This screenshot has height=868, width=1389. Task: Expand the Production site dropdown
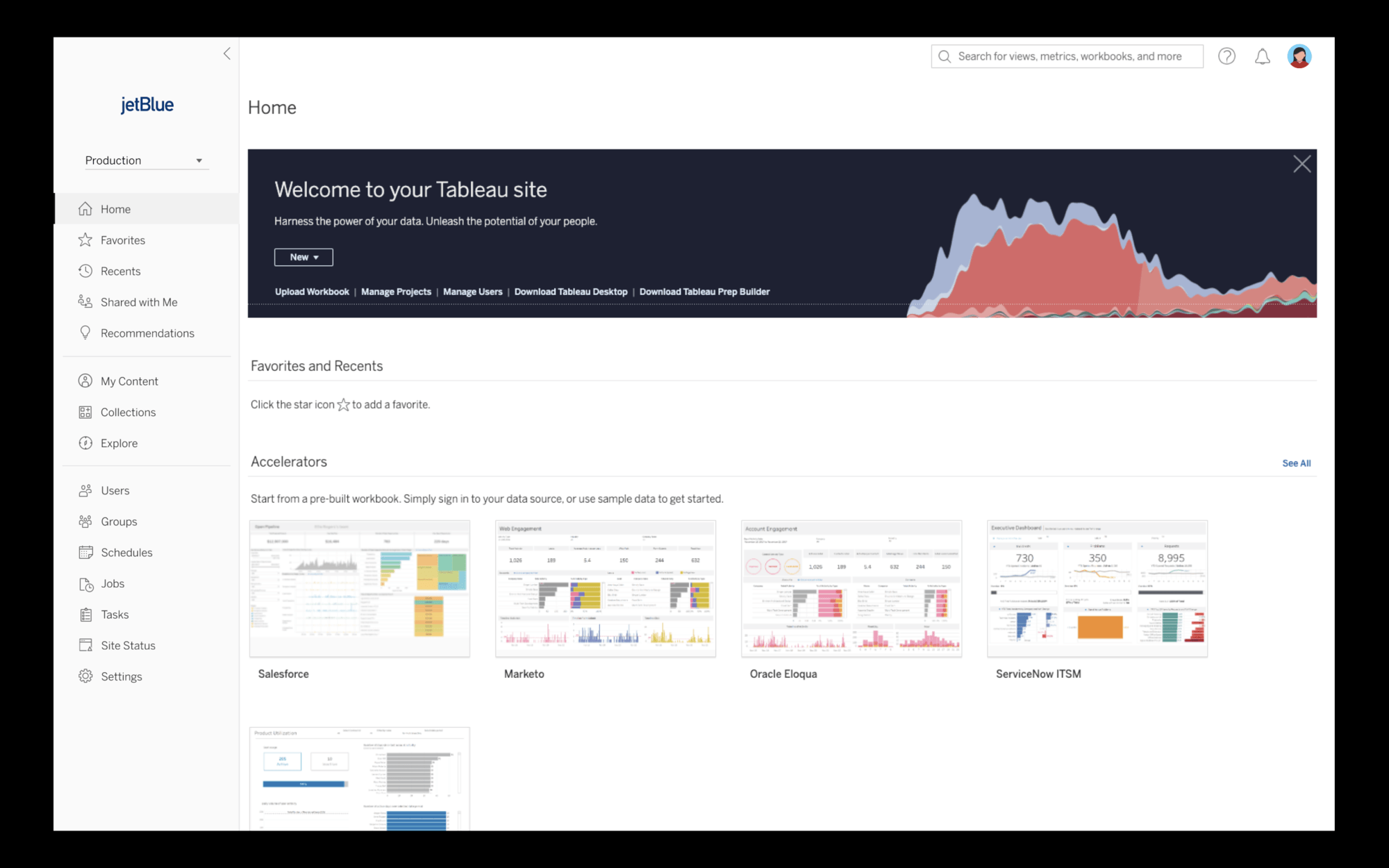pyautogui.click(x=143, y=160)
